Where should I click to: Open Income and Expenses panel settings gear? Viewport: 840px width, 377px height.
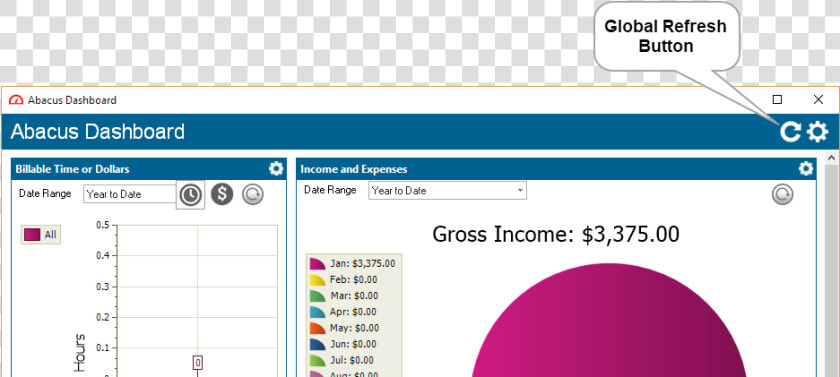[806, 169]
